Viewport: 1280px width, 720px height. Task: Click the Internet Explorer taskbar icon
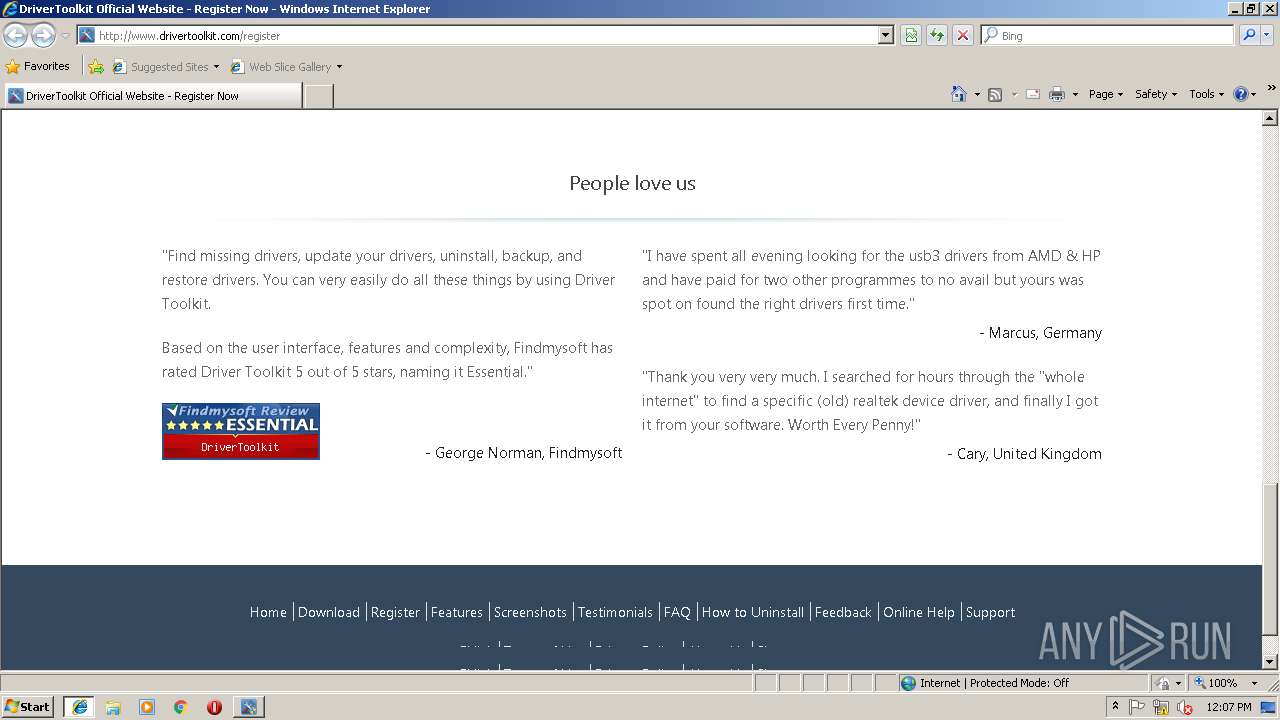click(79, 707)
